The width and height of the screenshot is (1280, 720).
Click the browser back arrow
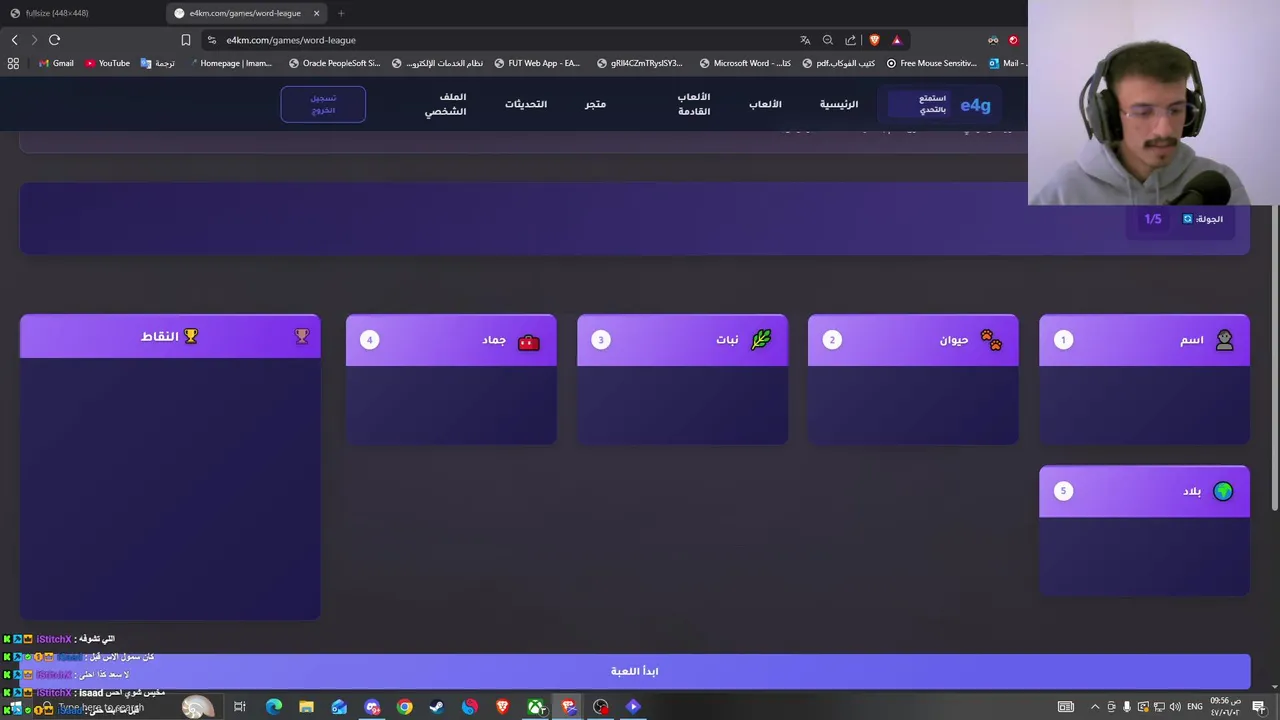click(14, 40)
